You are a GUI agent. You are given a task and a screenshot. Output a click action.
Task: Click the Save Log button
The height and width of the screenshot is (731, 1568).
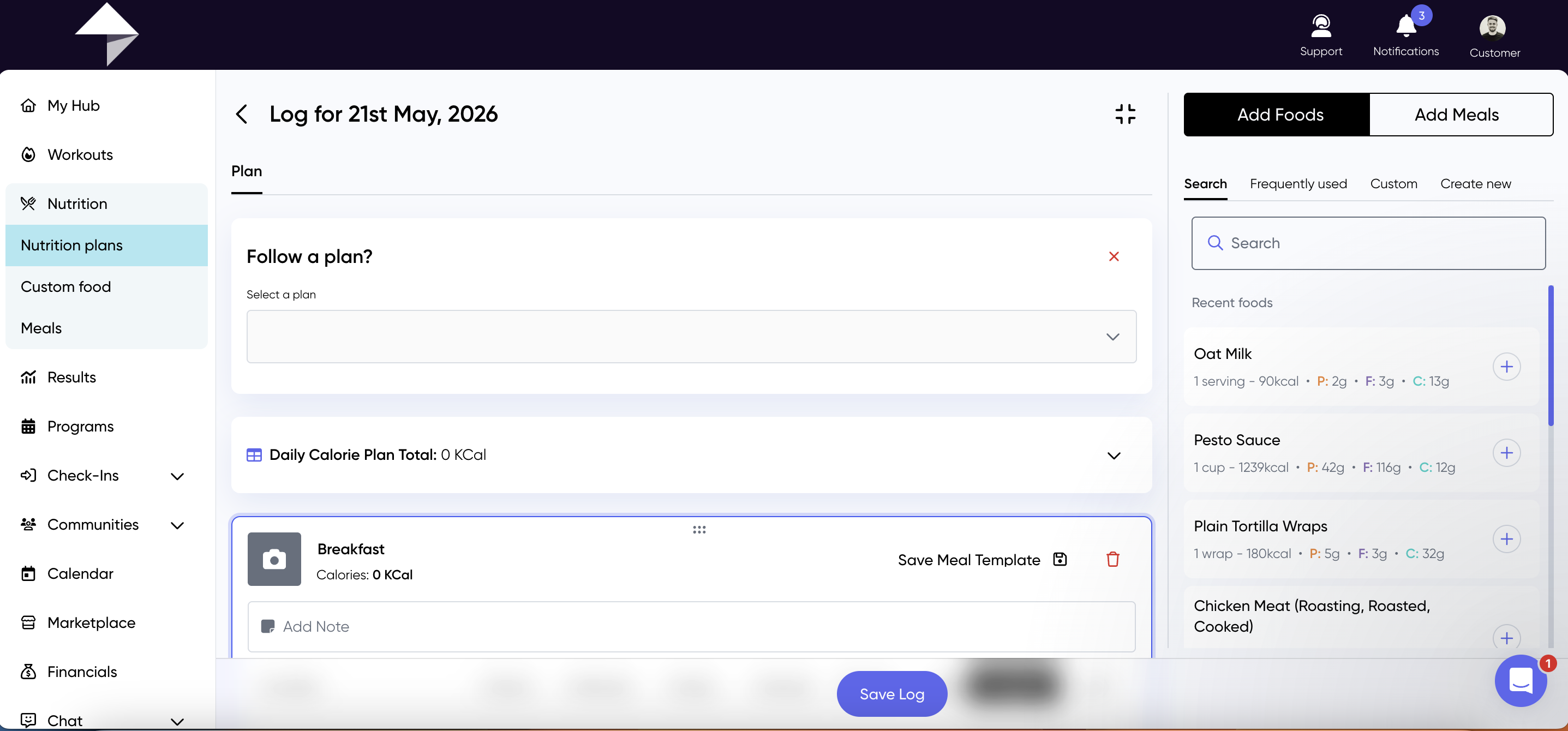tap(891, 694)
